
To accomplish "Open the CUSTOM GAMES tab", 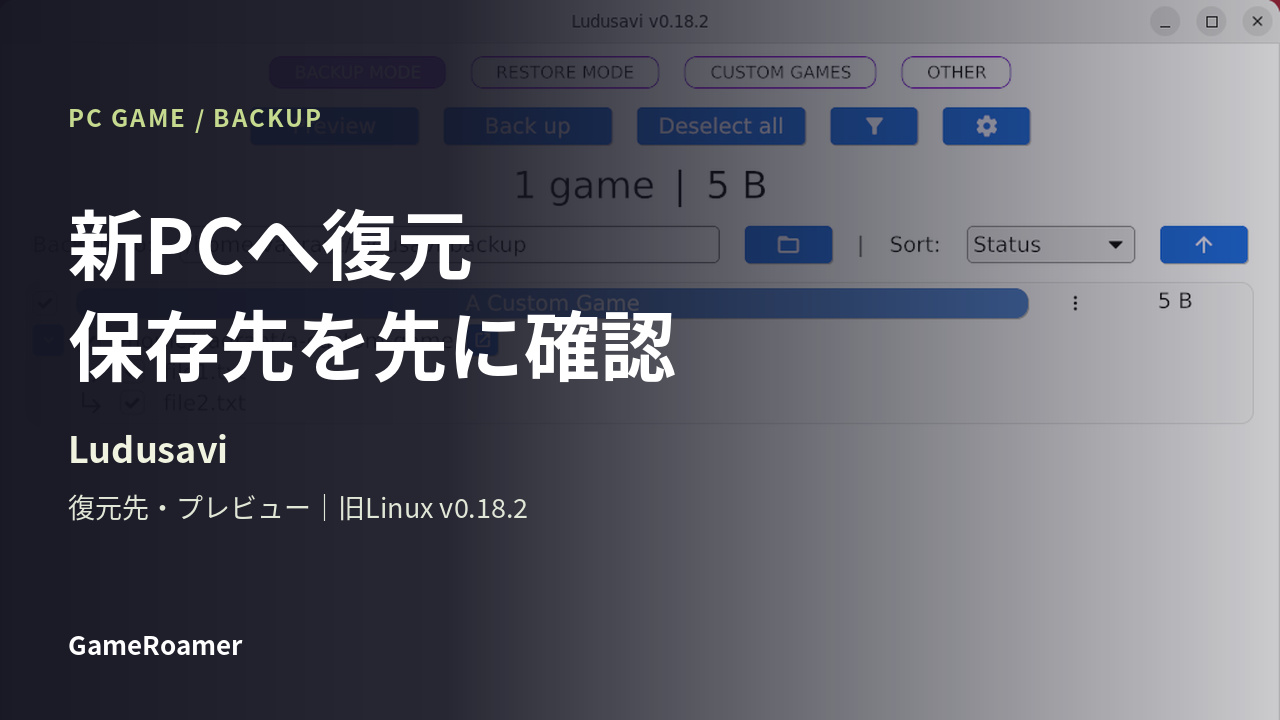I will [780, 72].
